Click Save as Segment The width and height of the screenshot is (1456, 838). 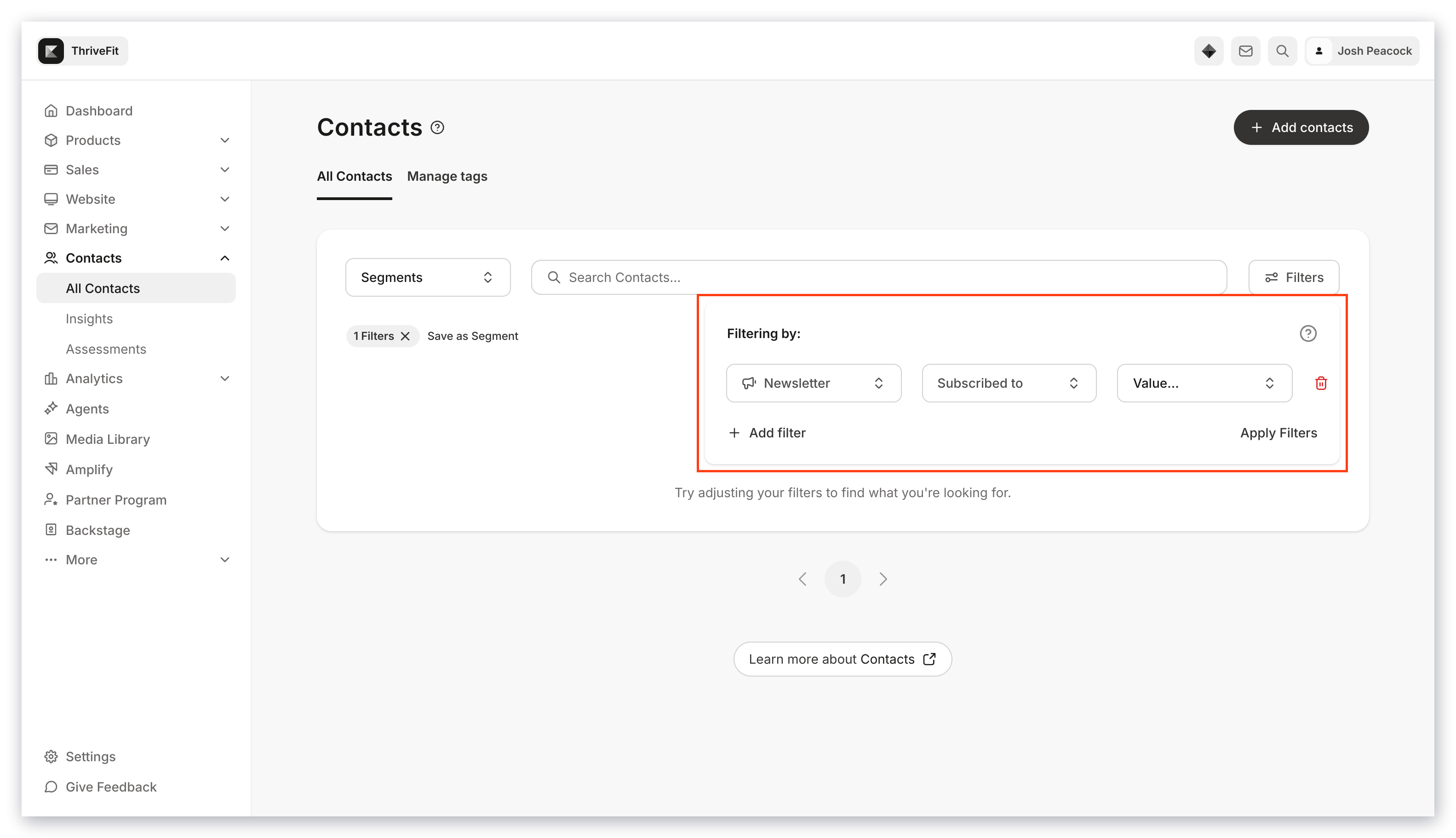point(472,336)
